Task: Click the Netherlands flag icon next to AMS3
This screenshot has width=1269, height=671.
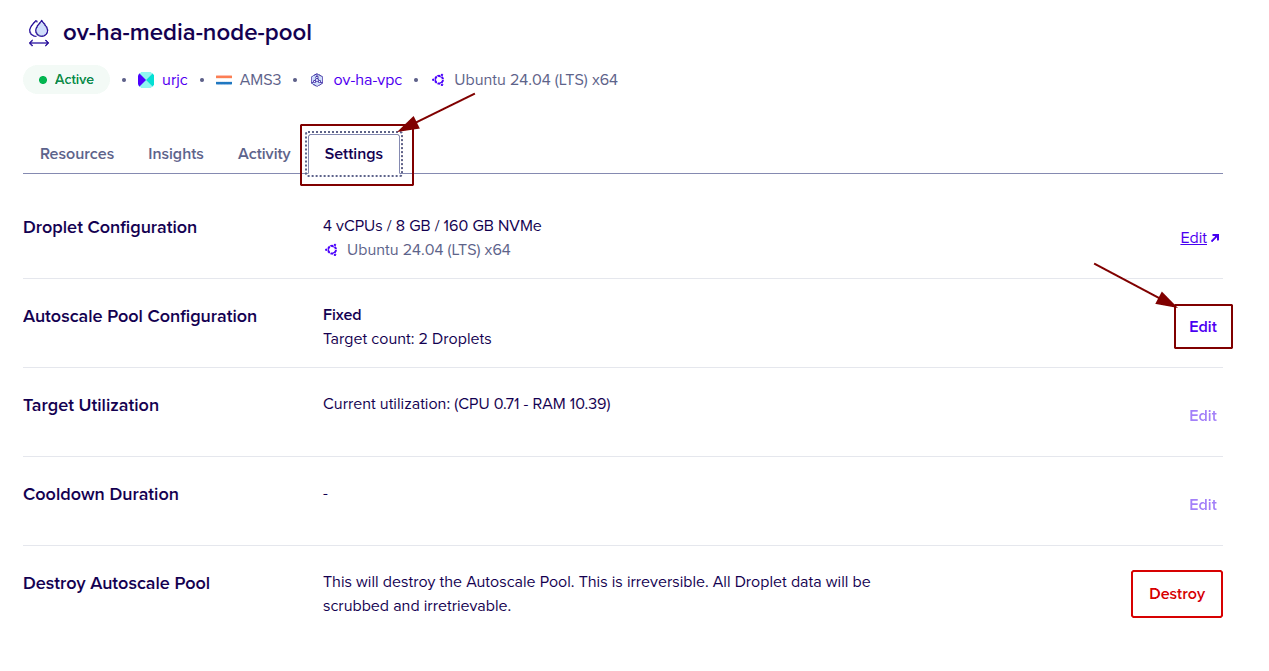Action: 222,79
